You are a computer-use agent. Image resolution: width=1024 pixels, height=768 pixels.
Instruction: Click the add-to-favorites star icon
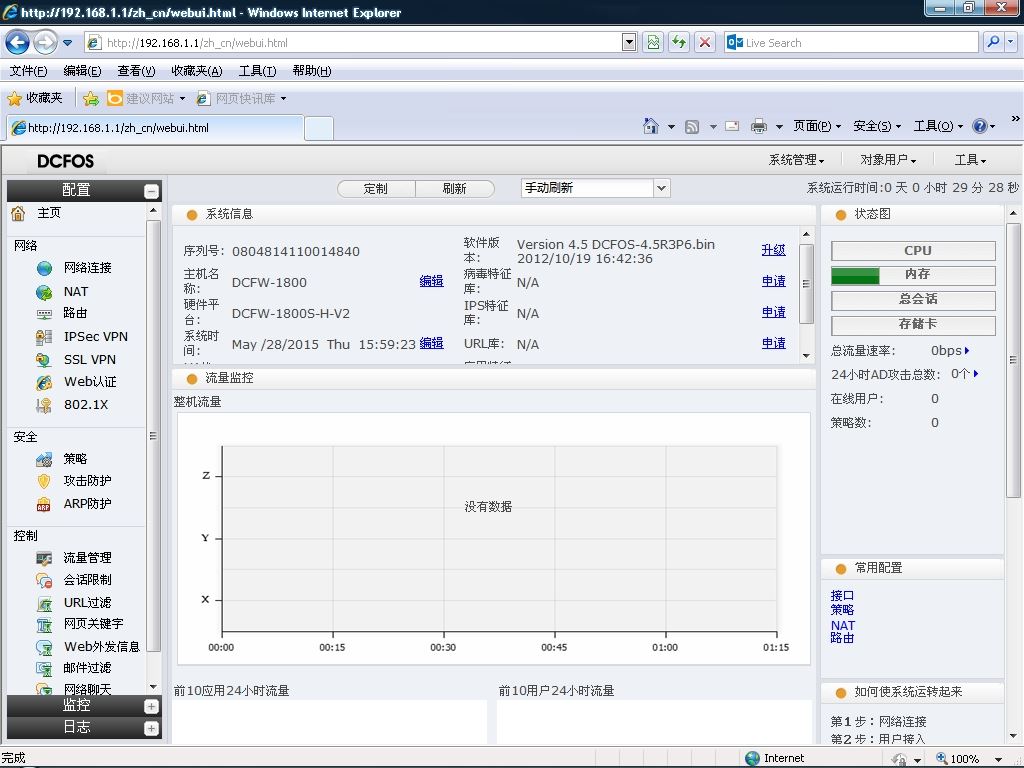(91, 99)
